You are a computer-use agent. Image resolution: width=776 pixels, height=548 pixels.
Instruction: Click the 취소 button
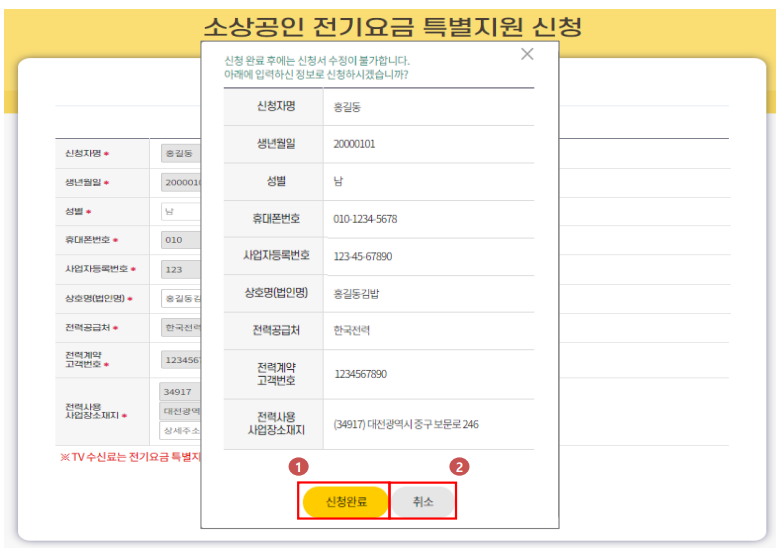point(423,501)
